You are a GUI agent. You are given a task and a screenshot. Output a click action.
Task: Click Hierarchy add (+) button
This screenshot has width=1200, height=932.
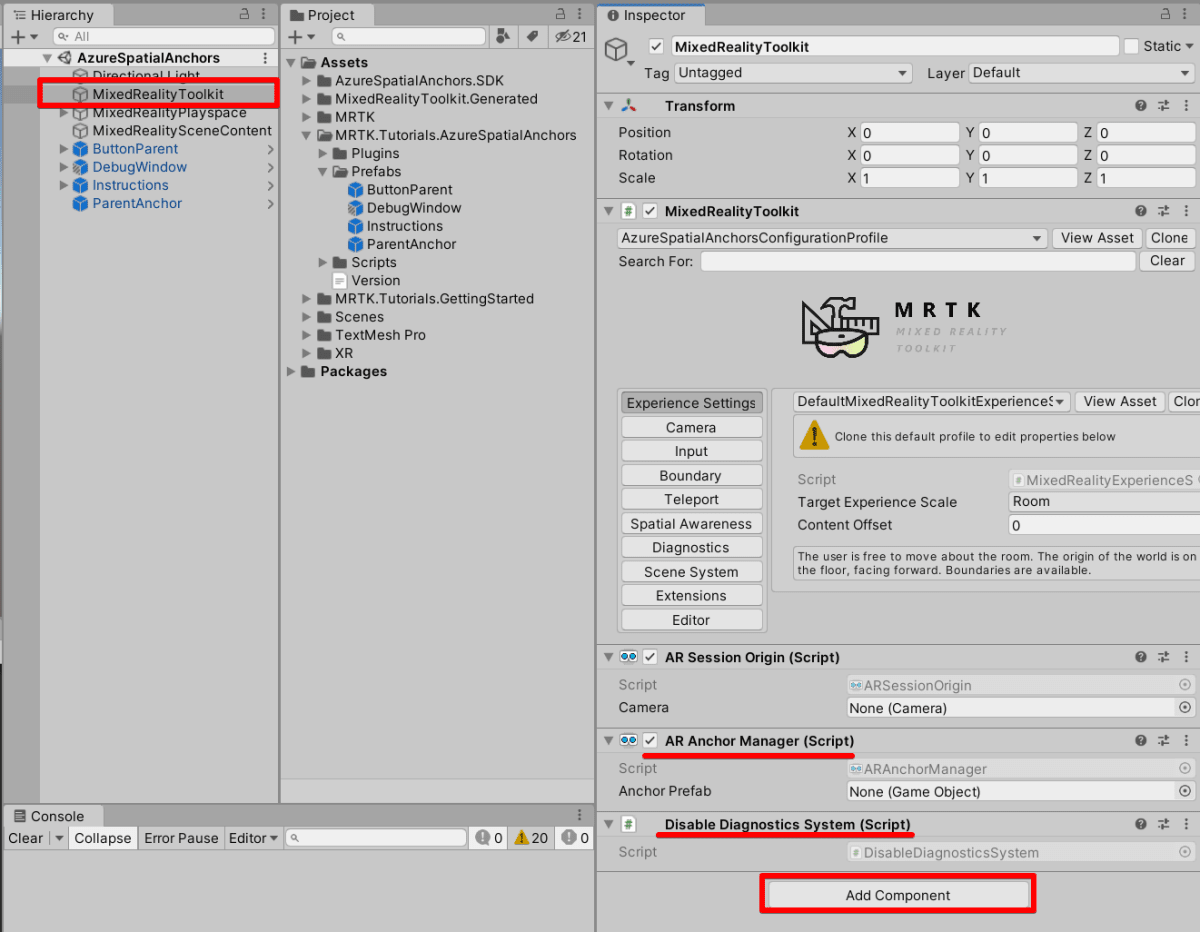[x=18, y=37]
